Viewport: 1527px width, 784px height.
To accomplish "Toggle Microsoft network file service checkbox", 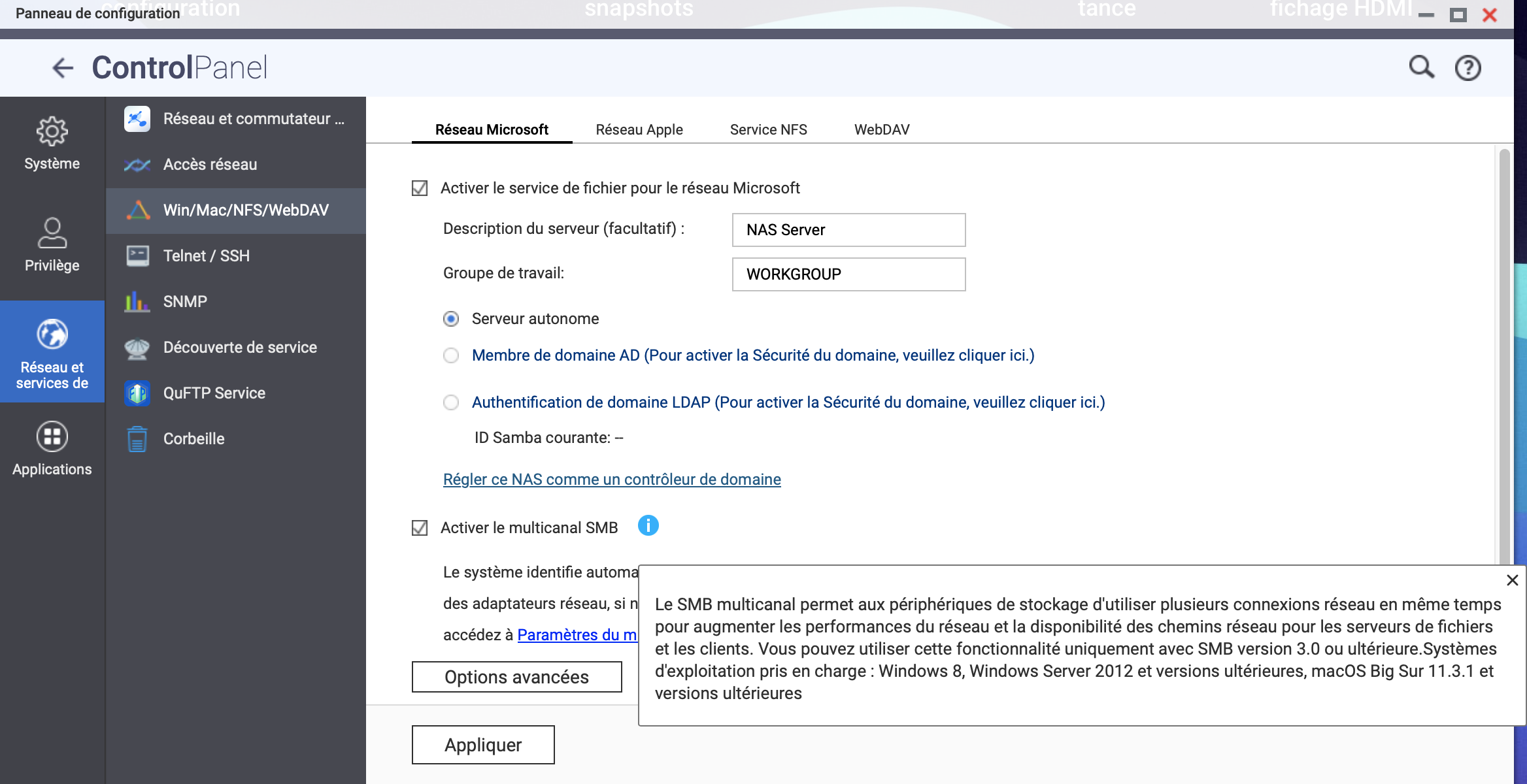I will click(420, 188).
